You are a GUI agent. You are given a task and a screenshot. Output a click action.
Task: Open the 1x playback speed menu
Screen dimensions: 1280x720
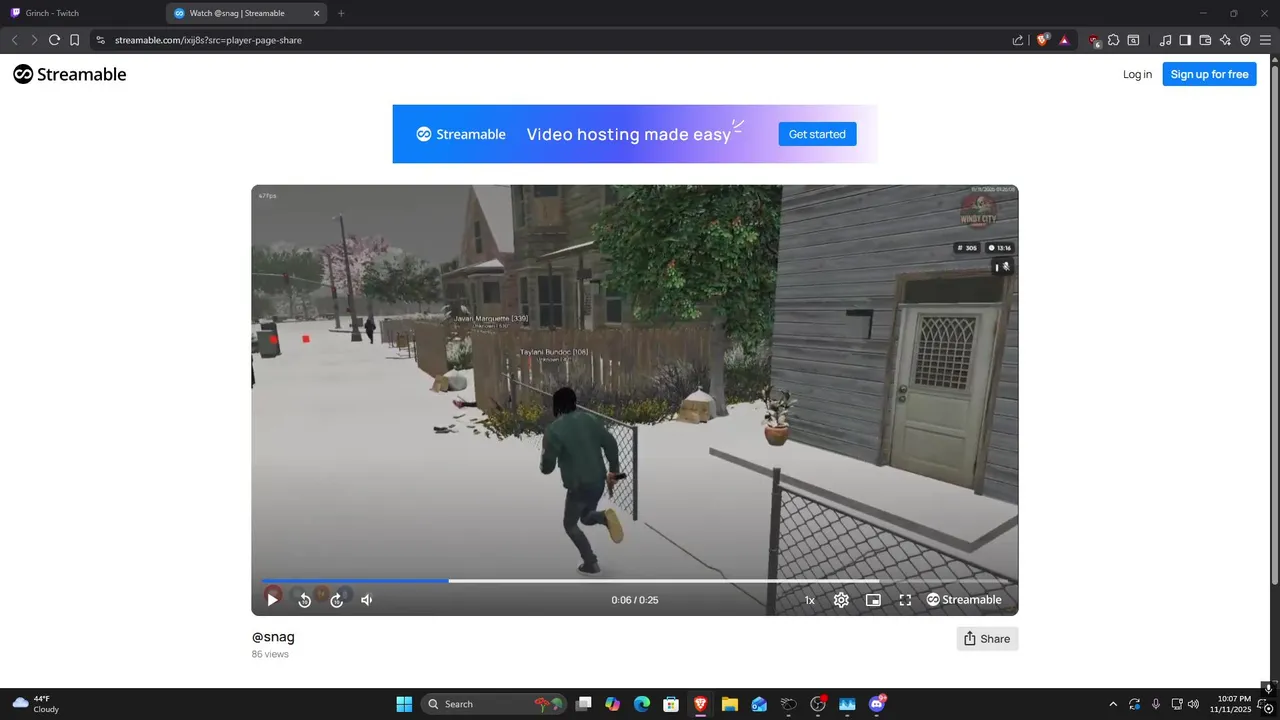pyautogui.click(x=810, y=600)
